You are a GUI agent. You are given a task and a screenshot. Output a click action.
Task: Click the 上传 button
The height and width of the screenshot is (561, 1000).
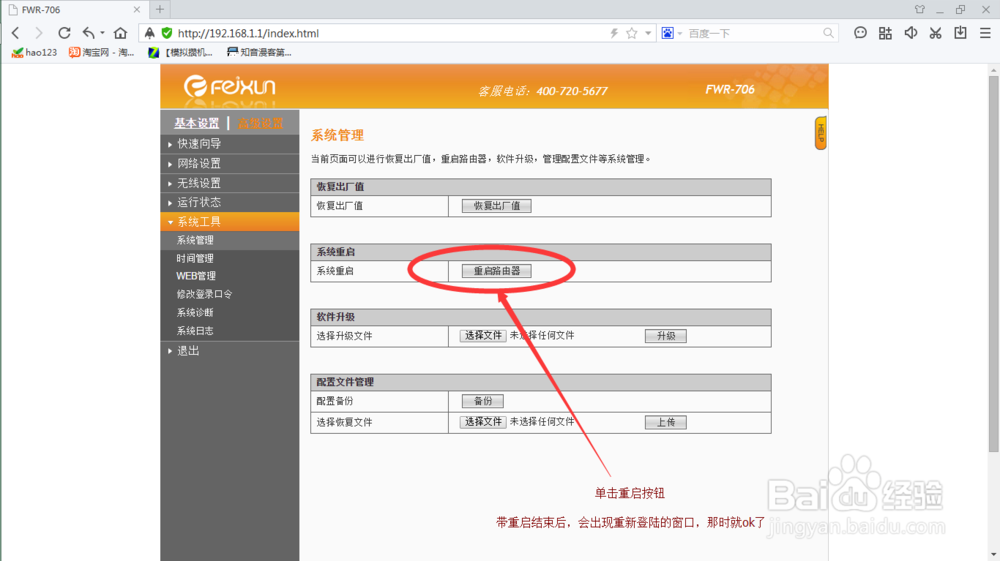(x=666, y=422)
